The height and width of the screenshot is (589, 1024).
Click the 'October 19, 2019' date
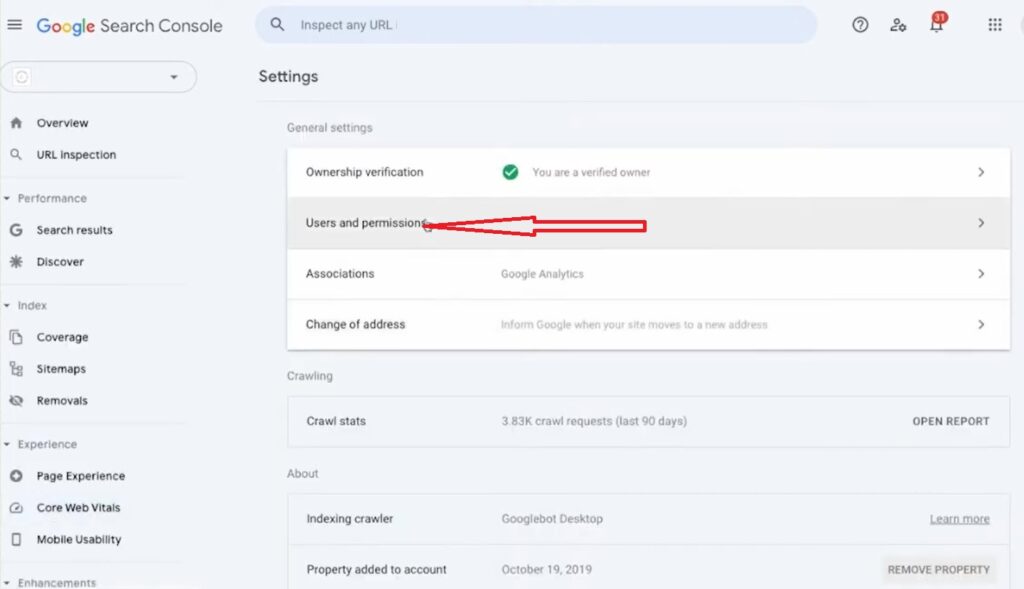point(547,569)
